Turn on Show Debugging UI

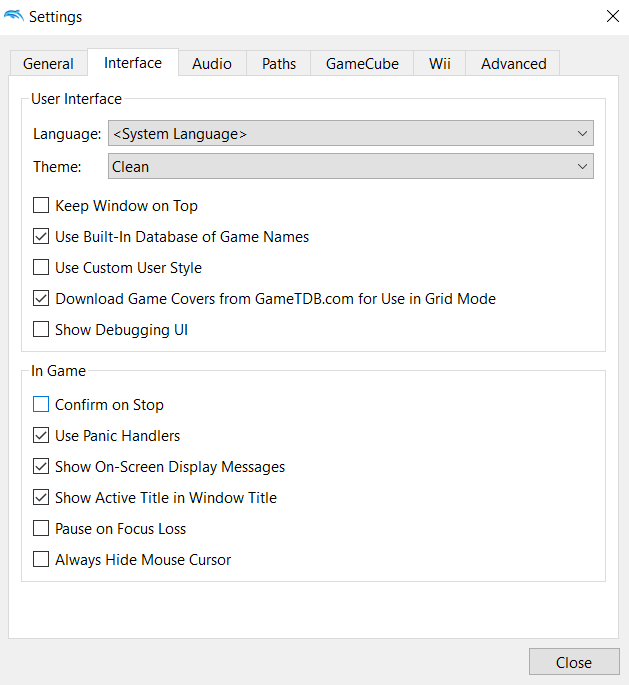pos(41,330)
